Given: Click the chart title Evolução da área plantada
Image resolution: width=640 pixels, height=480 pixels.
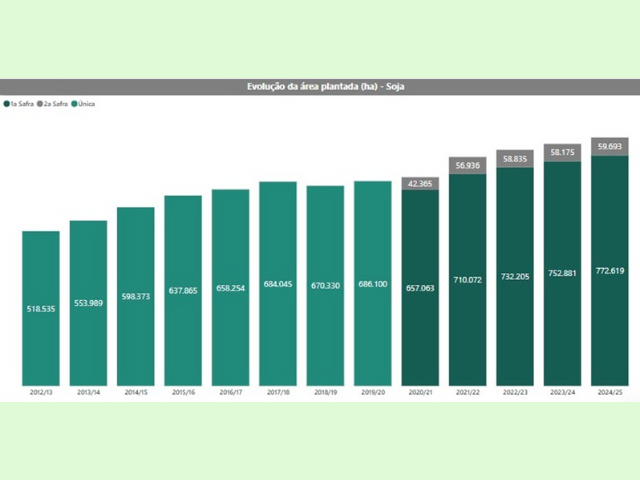Looking at the screenshot, I should click(x=320, y=87).
